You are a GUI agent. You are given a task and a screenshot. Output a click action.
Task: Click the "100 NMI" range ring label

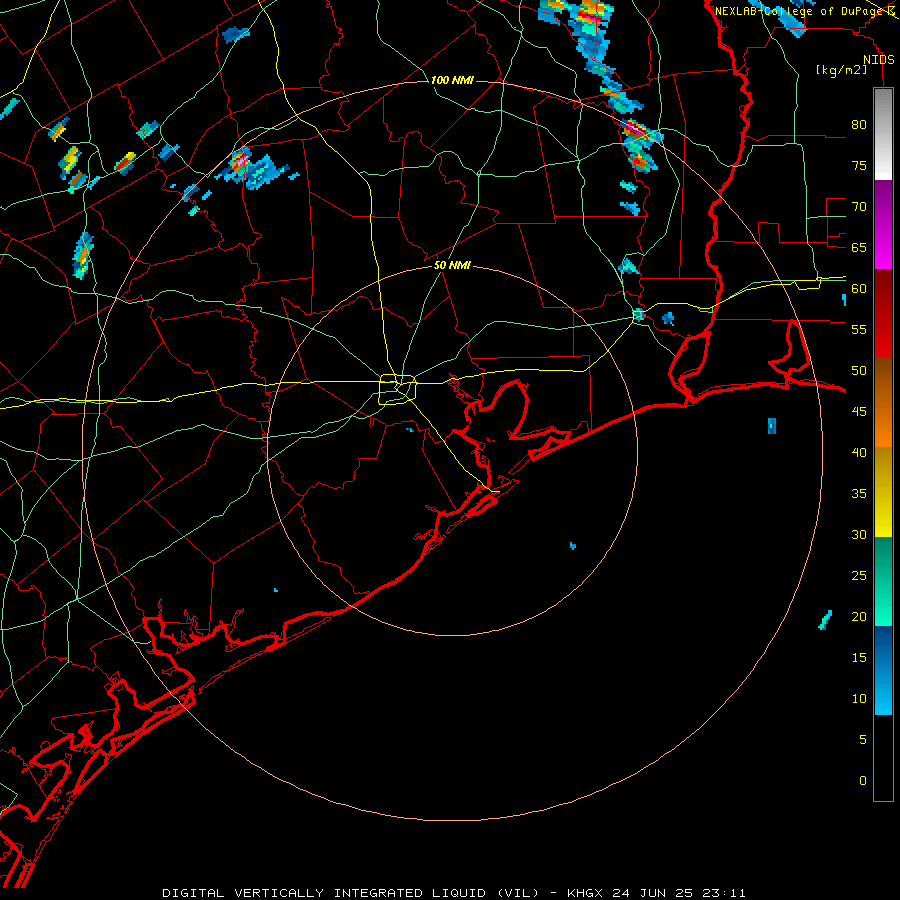(452, 80)
